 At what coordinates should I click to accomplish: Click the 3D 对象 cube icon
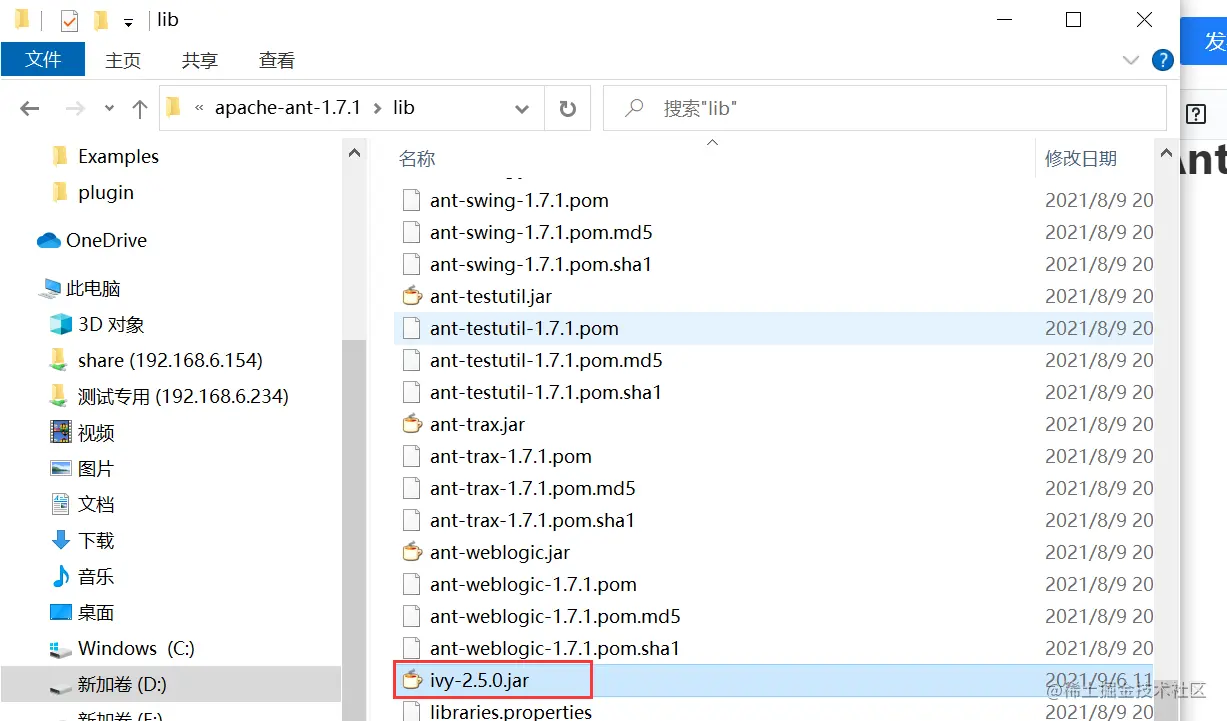[61, 324]
